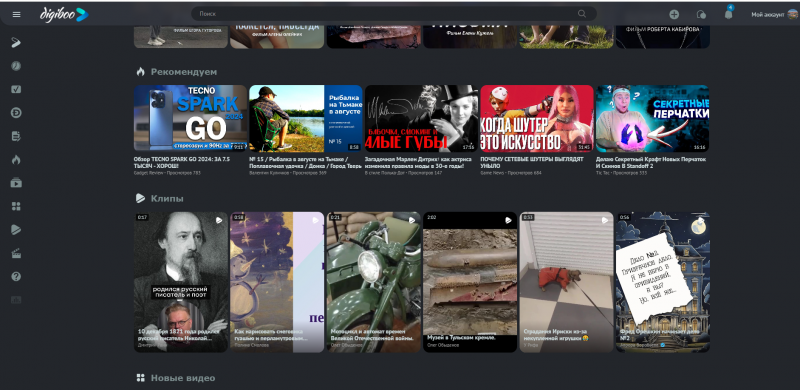
Task: Open title Обзор TECNO SPARK GO 2024
Action: coord(182,162)
